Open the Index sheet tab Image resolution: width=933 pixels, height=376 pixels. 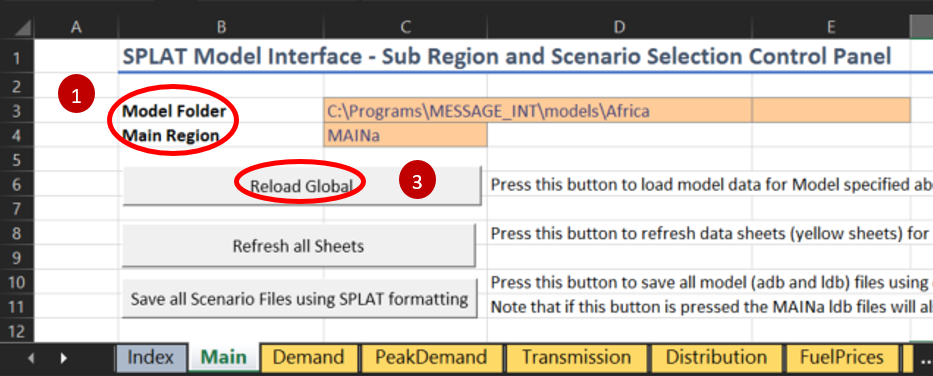(151, 358)
